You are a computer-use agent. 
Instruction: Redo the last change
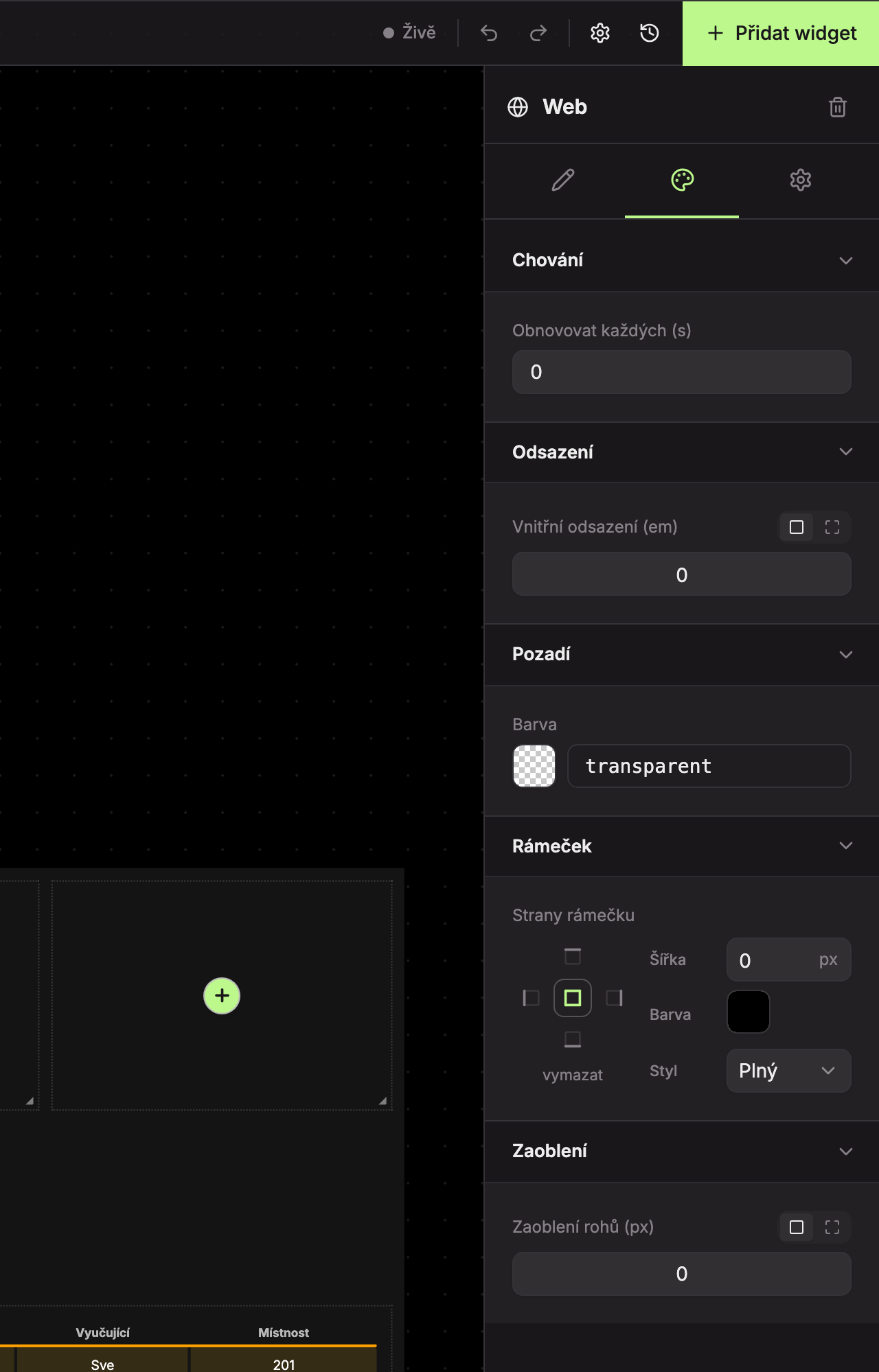pos(538,33)
